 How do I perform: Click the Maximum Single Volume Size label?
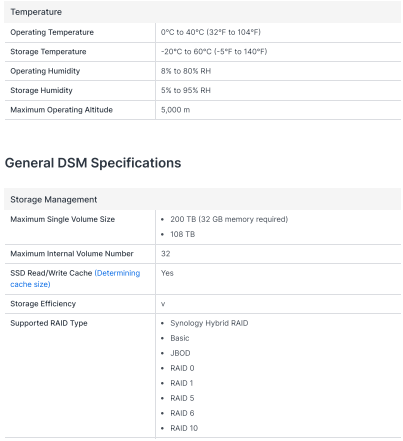(x=63, y=219)
